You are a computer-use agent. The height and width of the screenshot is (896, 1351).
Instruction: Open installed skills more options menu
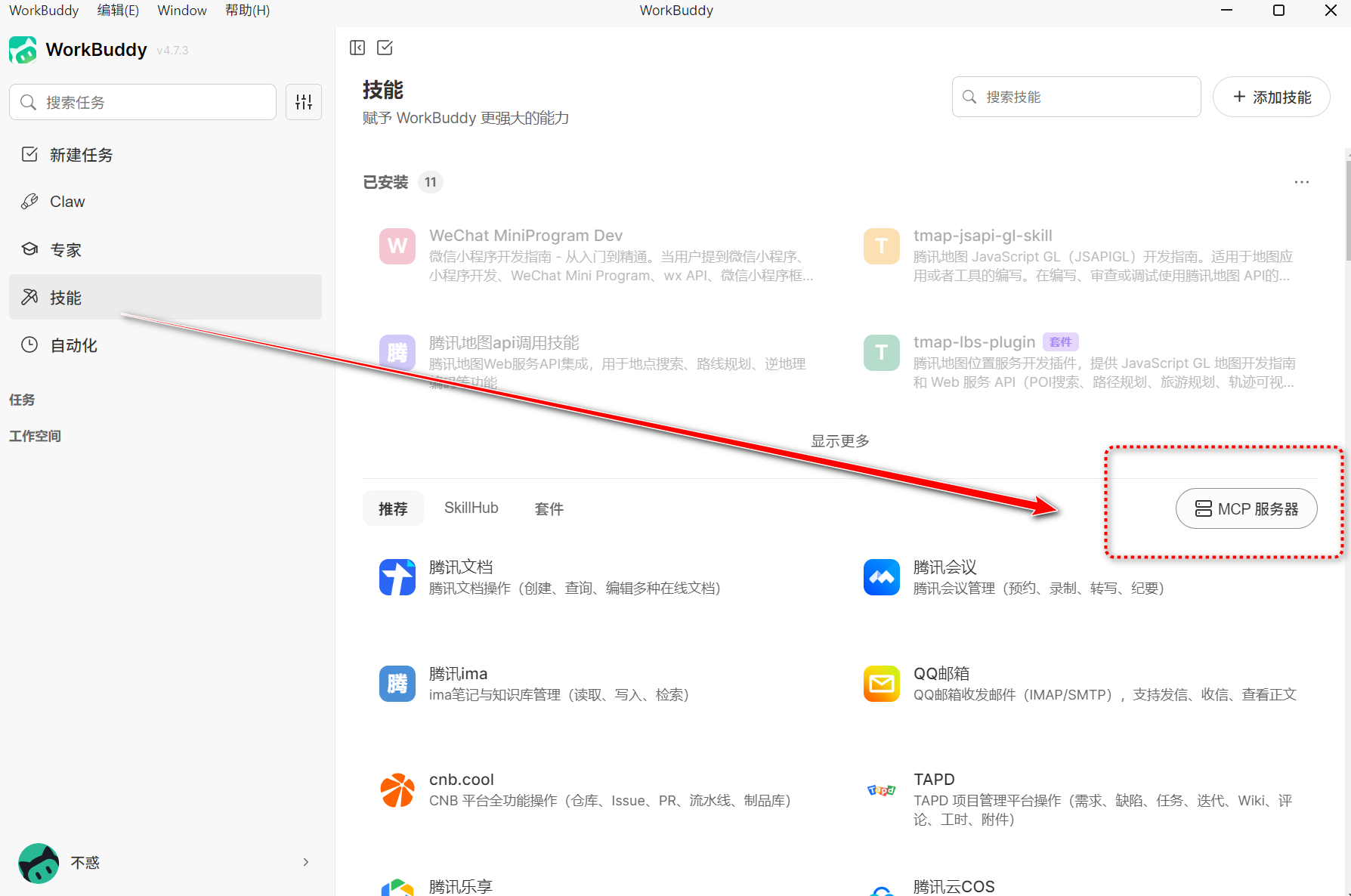click(x=1302, y=182)
